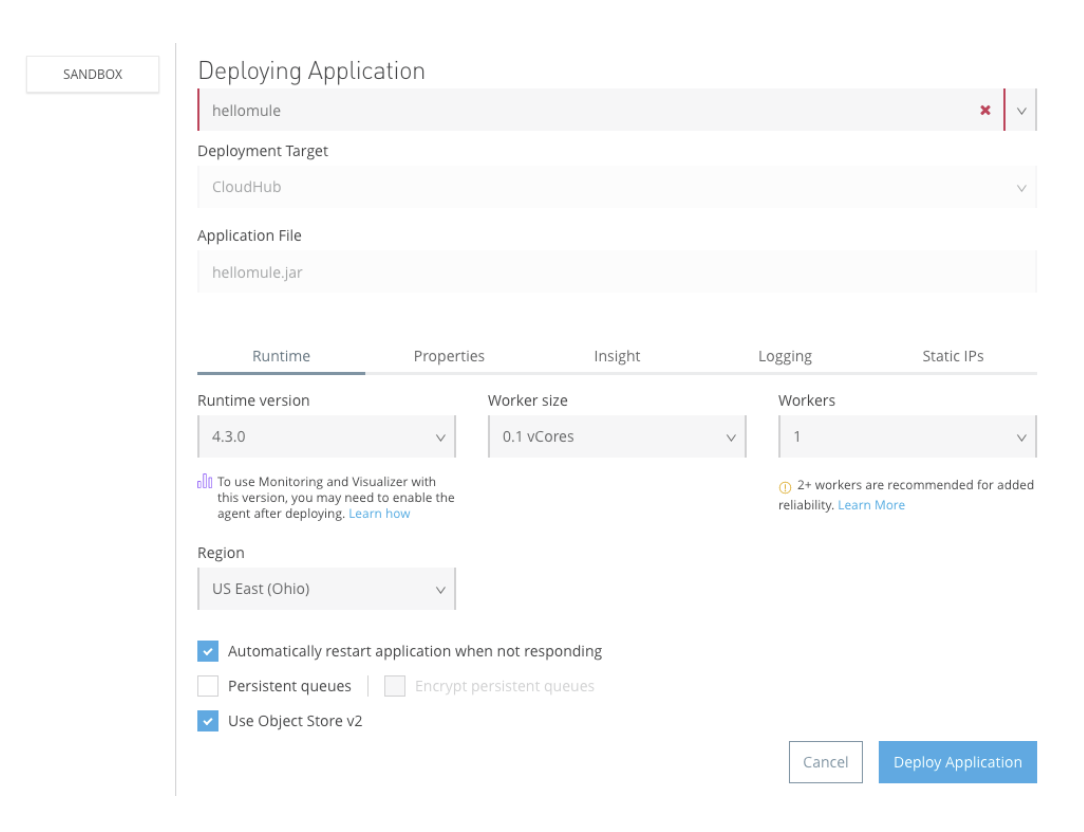Switch to the Runtime tab
The width and height of the screenshot is (1084, 832).
tap(281, 356)
